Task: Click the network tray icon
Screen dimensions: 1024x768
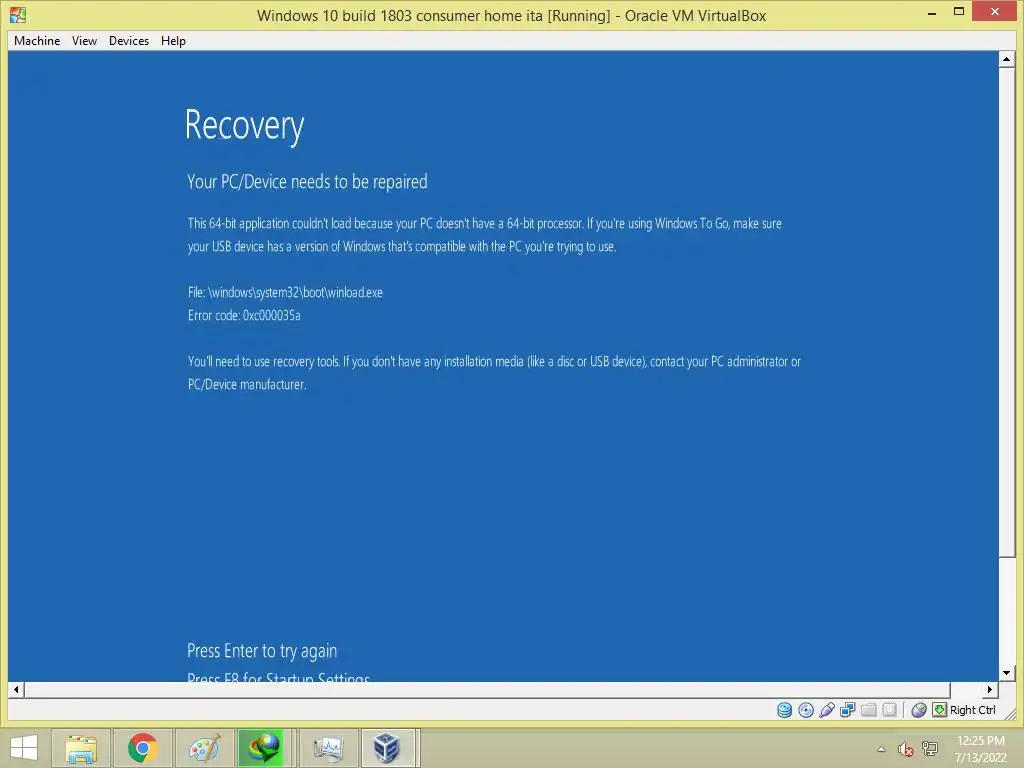Action: coord(929,749)
